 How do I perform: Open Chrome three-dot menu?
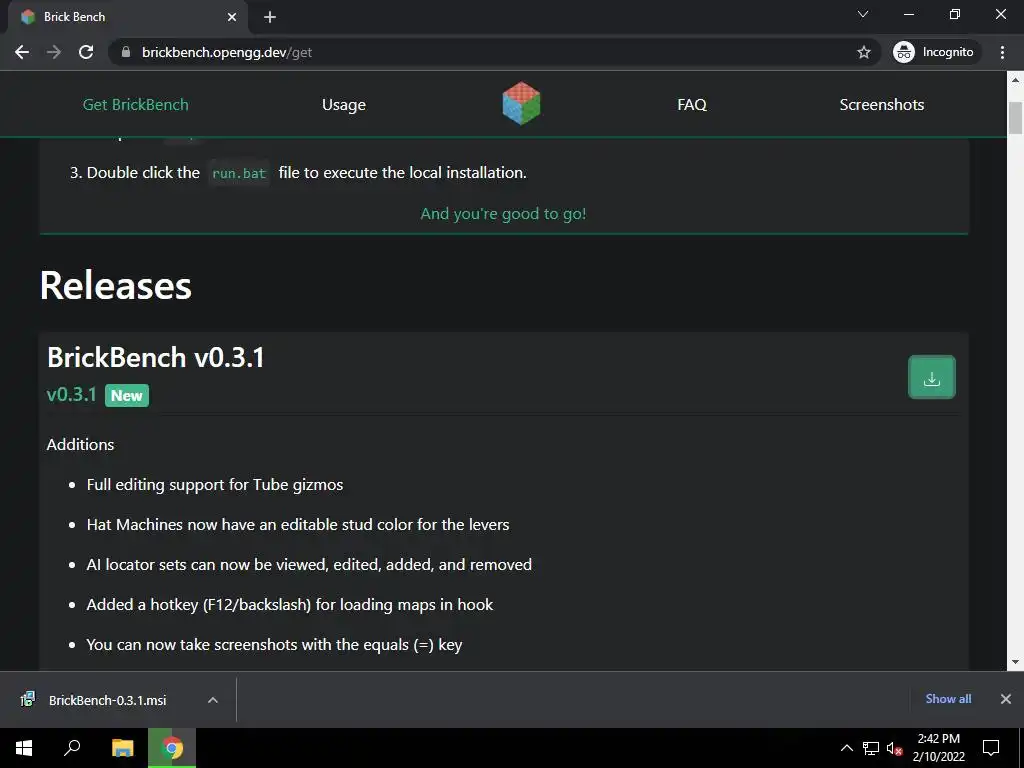[x=1002, y=52]
